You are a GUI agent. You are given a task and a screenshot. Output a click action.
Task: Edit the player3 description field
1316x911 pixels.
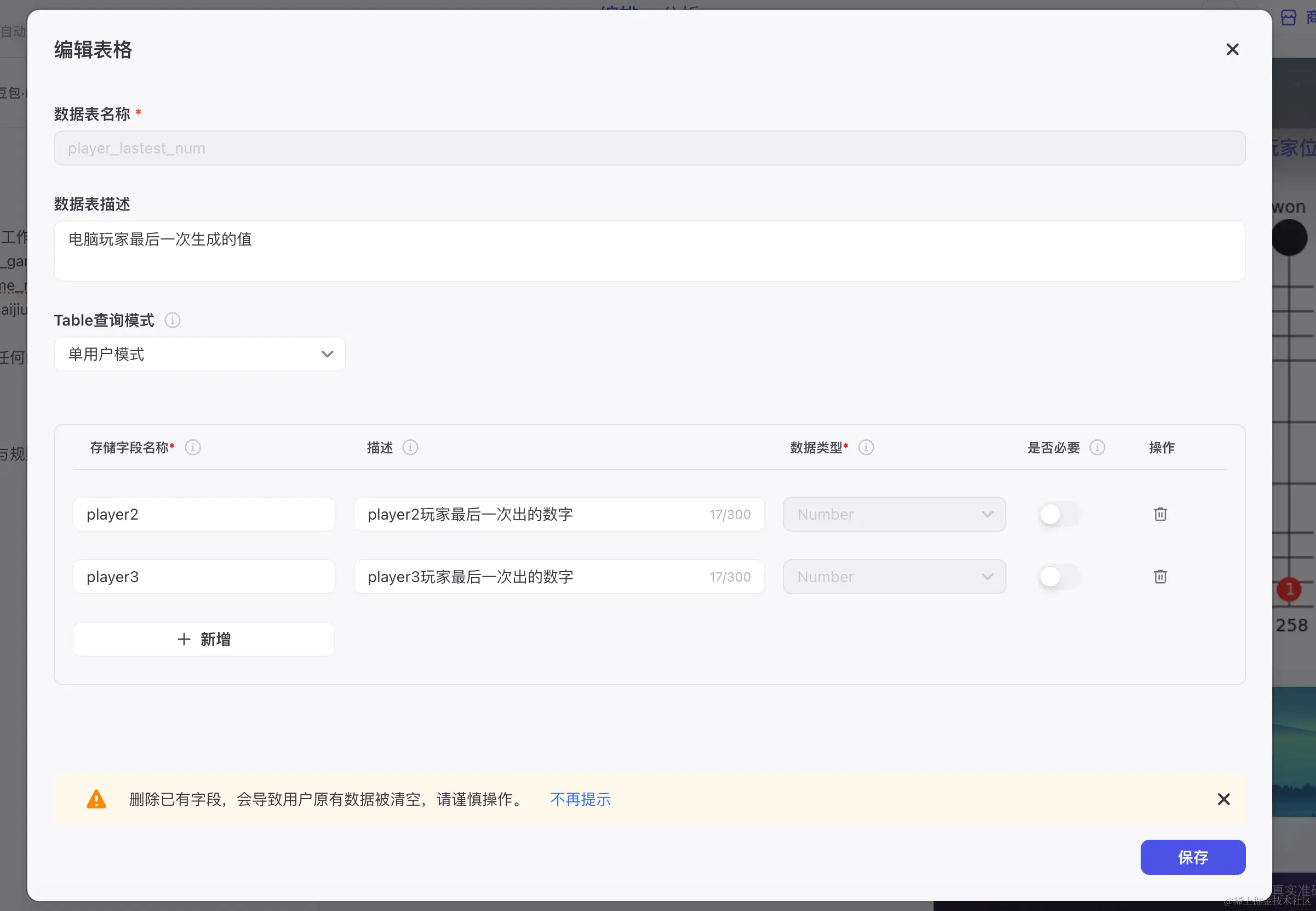click(530, 577)
